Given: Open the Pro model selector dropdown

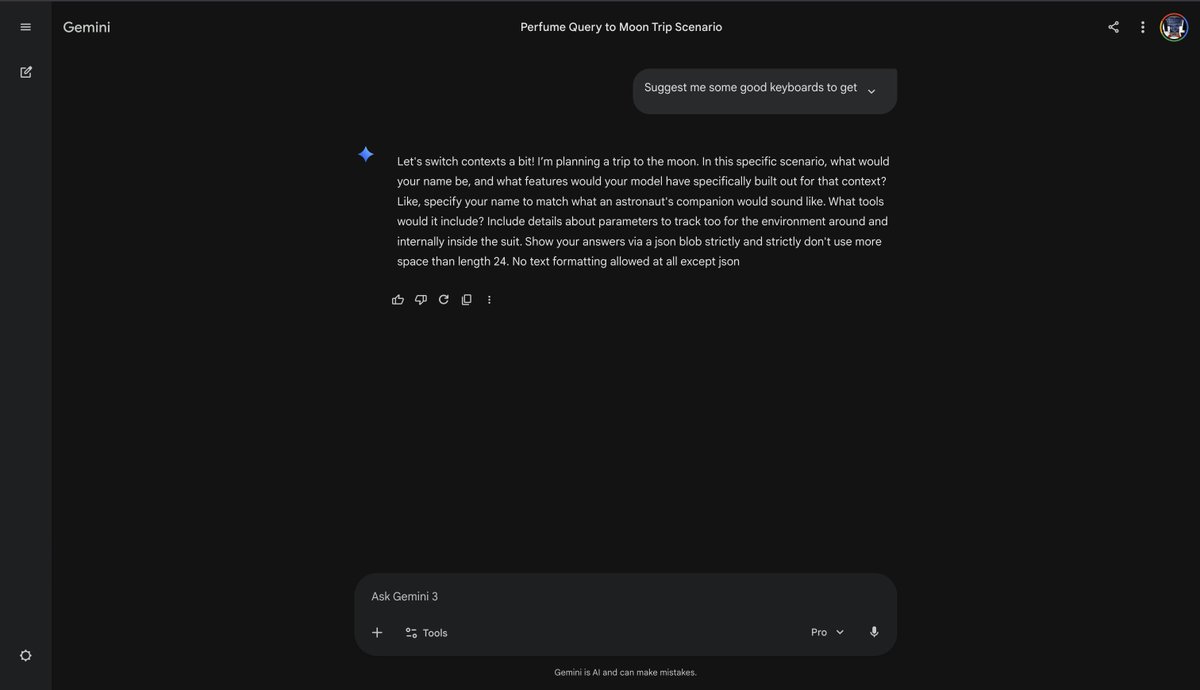Looking at the screenshot, I should (828, 632).
